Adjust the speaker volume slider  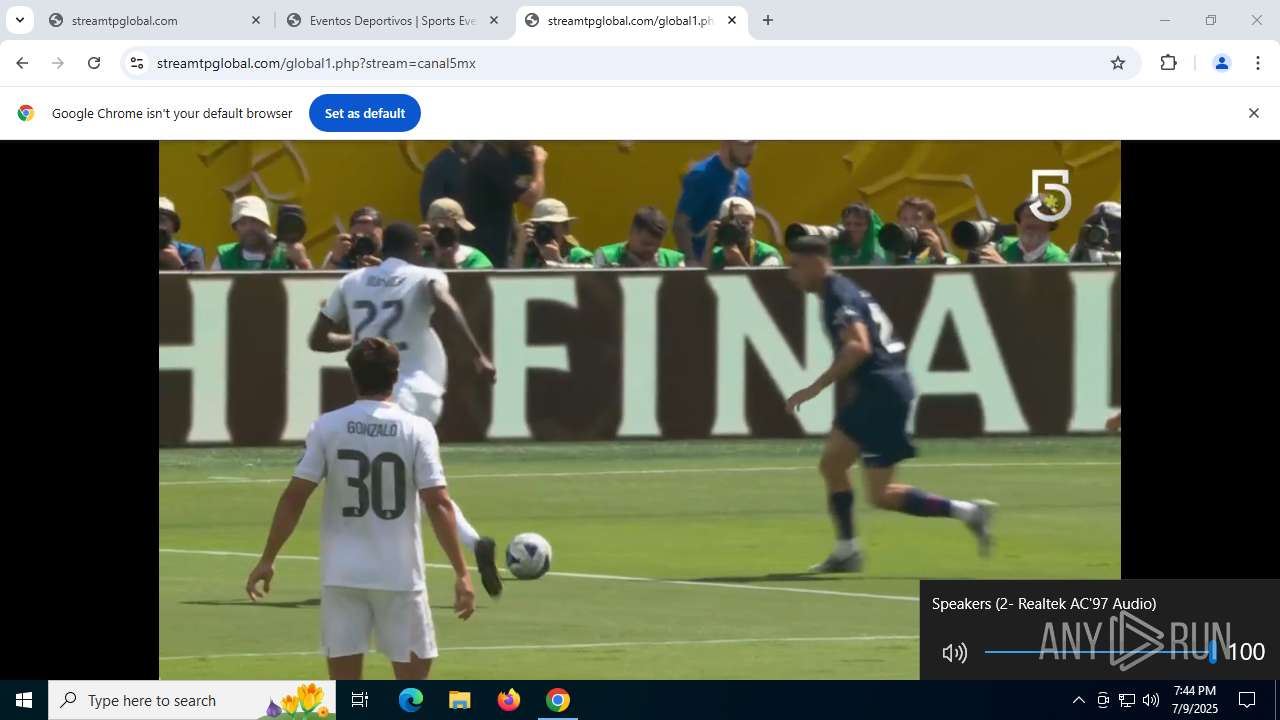point(1100,652)
